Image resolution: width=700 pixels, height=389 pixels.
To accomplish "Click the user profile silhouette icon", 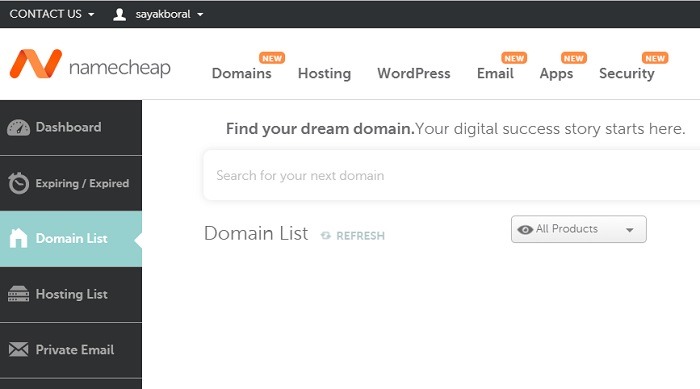I will (x=119, y=14).
